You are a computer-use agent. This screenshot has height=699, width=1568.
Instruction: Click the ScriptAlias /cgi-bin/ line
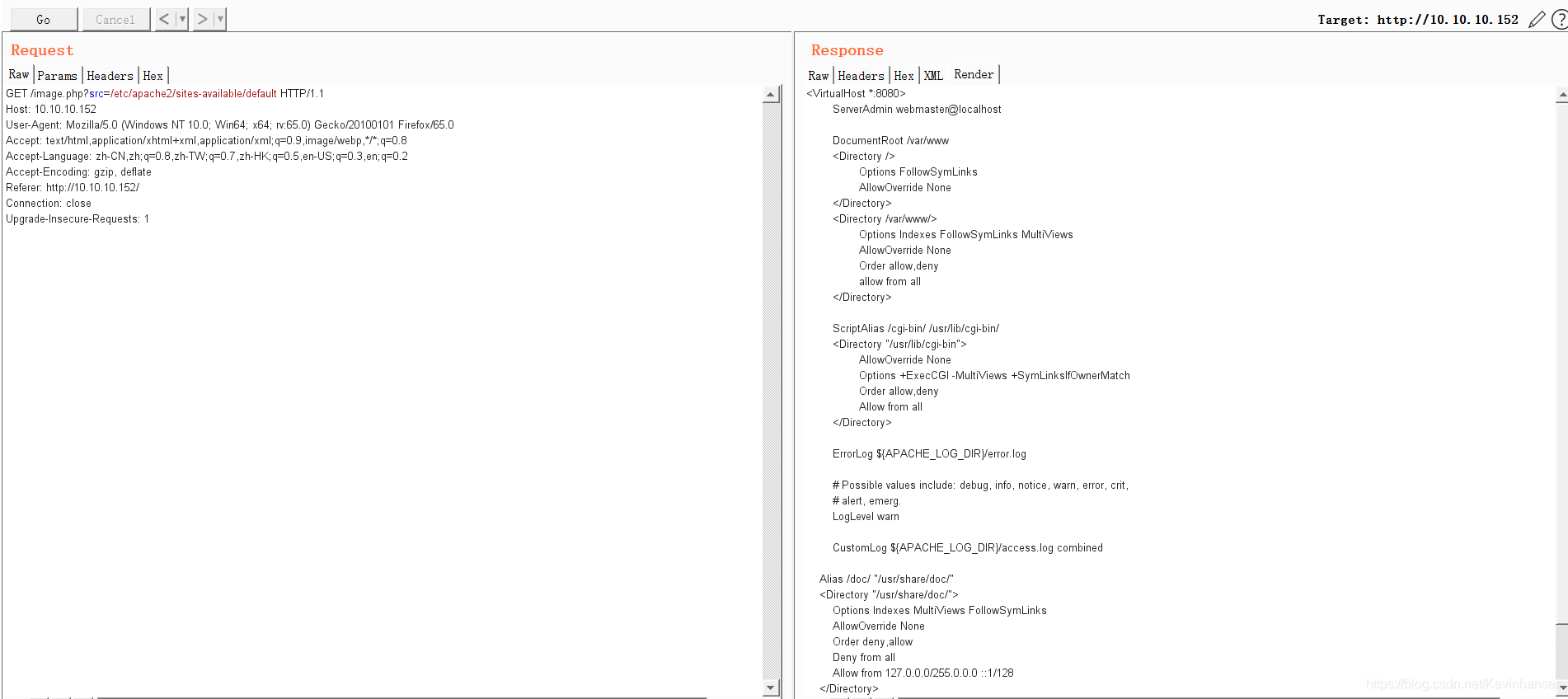click(916, 328)
